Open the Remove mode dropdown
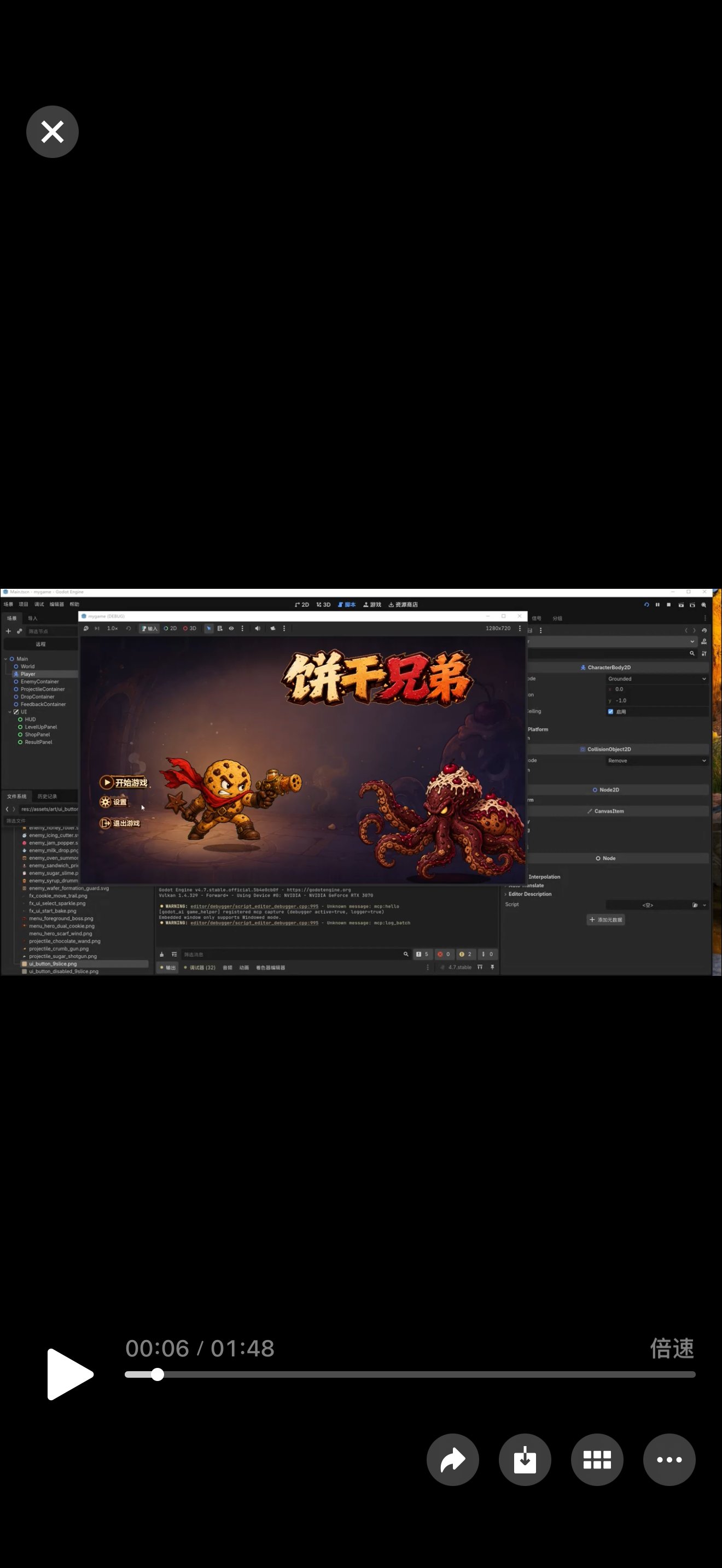This screenshot has width=722, height=1568. [x=657, y=761]
